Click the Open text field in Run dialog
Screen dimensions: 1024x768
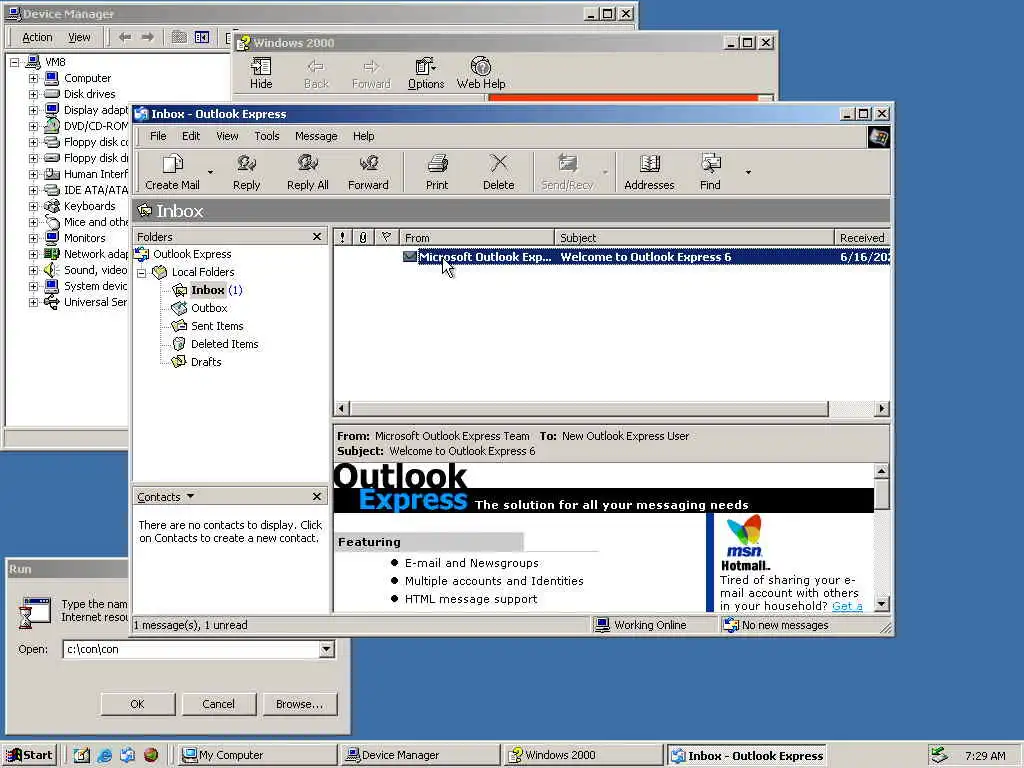(x=191, y=649)
